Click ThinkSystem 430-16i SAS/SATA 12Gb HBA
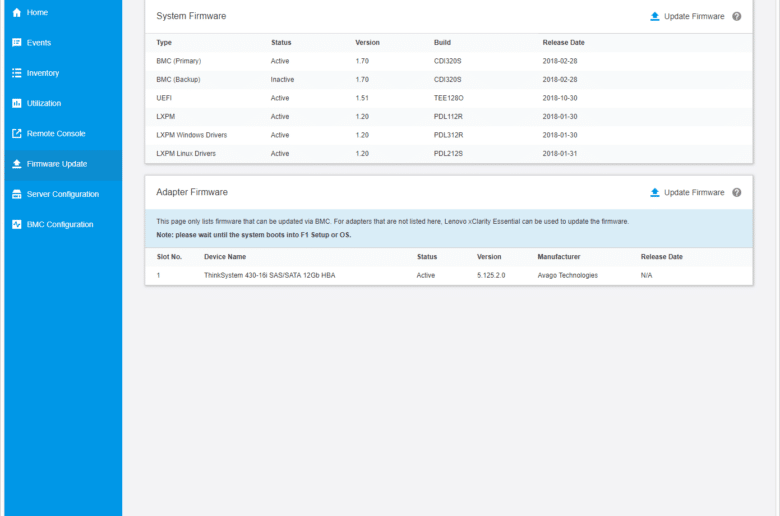Viewport: 780px width, 516px height. click(x=270, y=275)
